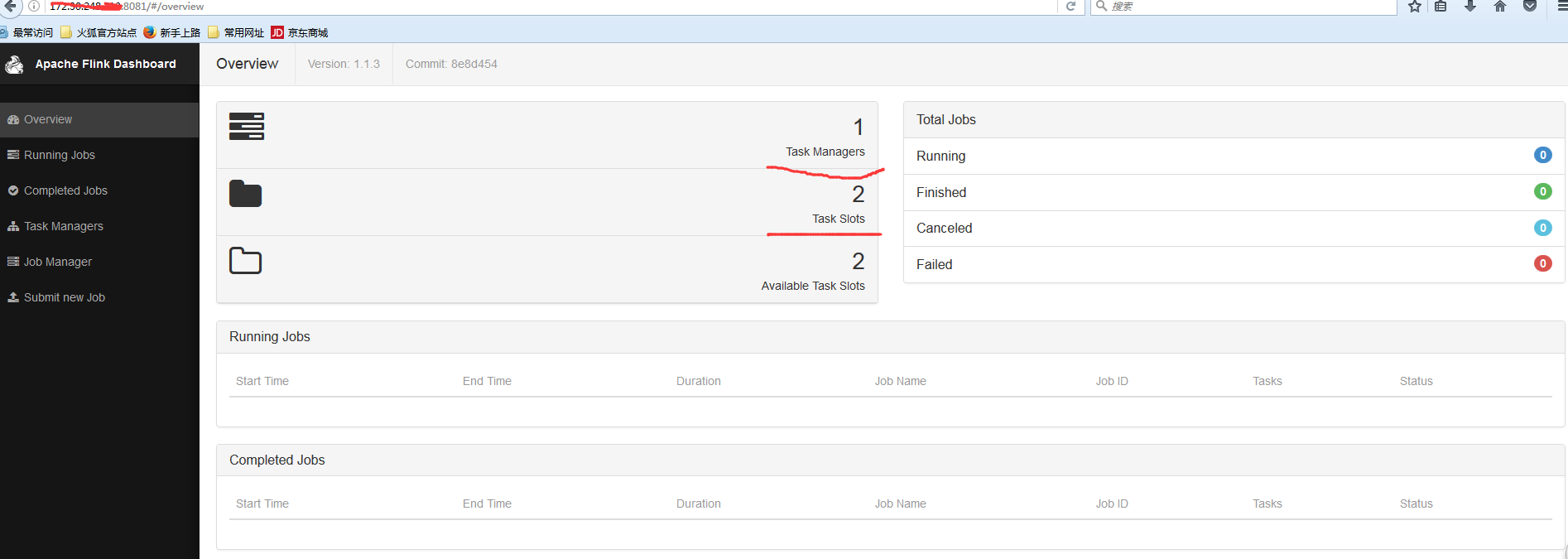Show bookmarks list icon next to star
The image size is (1568, 559).
click(x=1441, y=6)
